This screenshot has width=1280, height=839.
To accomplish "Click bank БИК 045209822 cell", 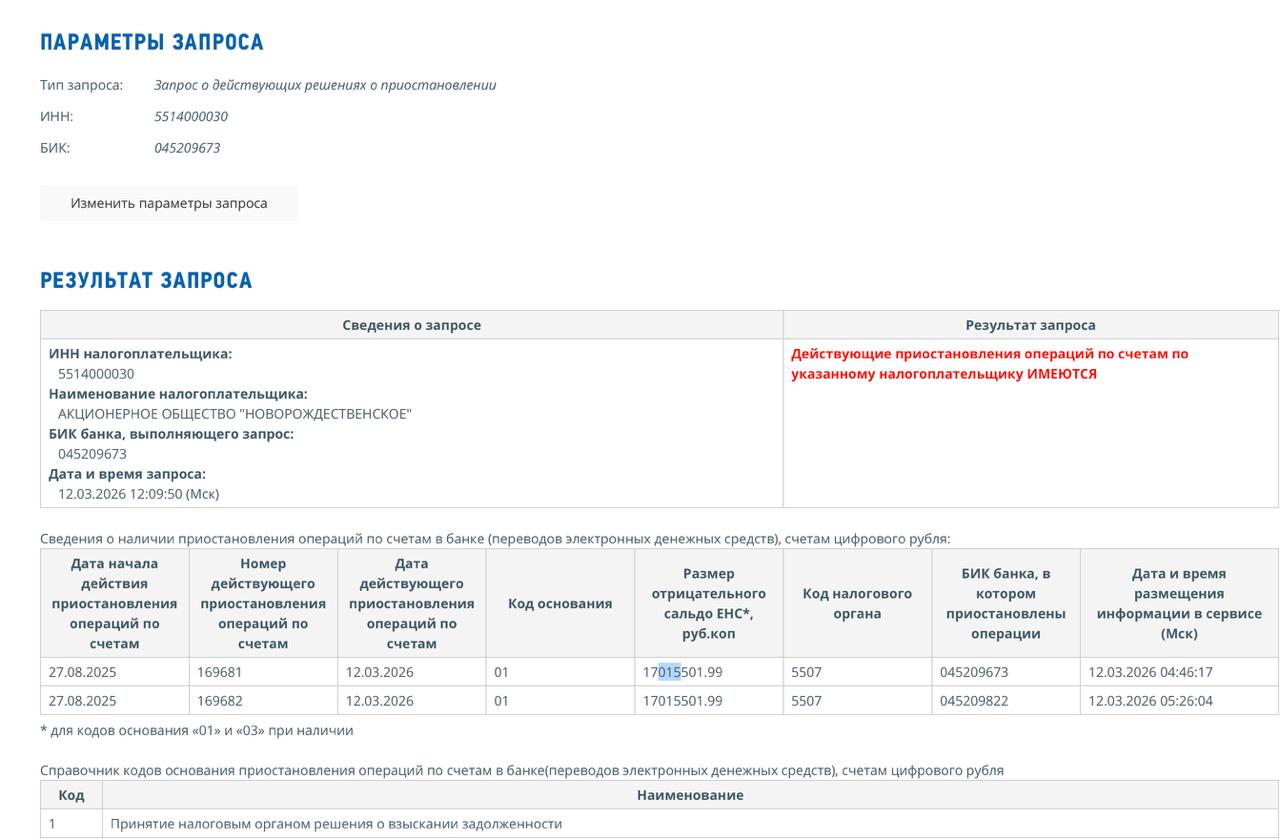I will (x=973, y=701).
